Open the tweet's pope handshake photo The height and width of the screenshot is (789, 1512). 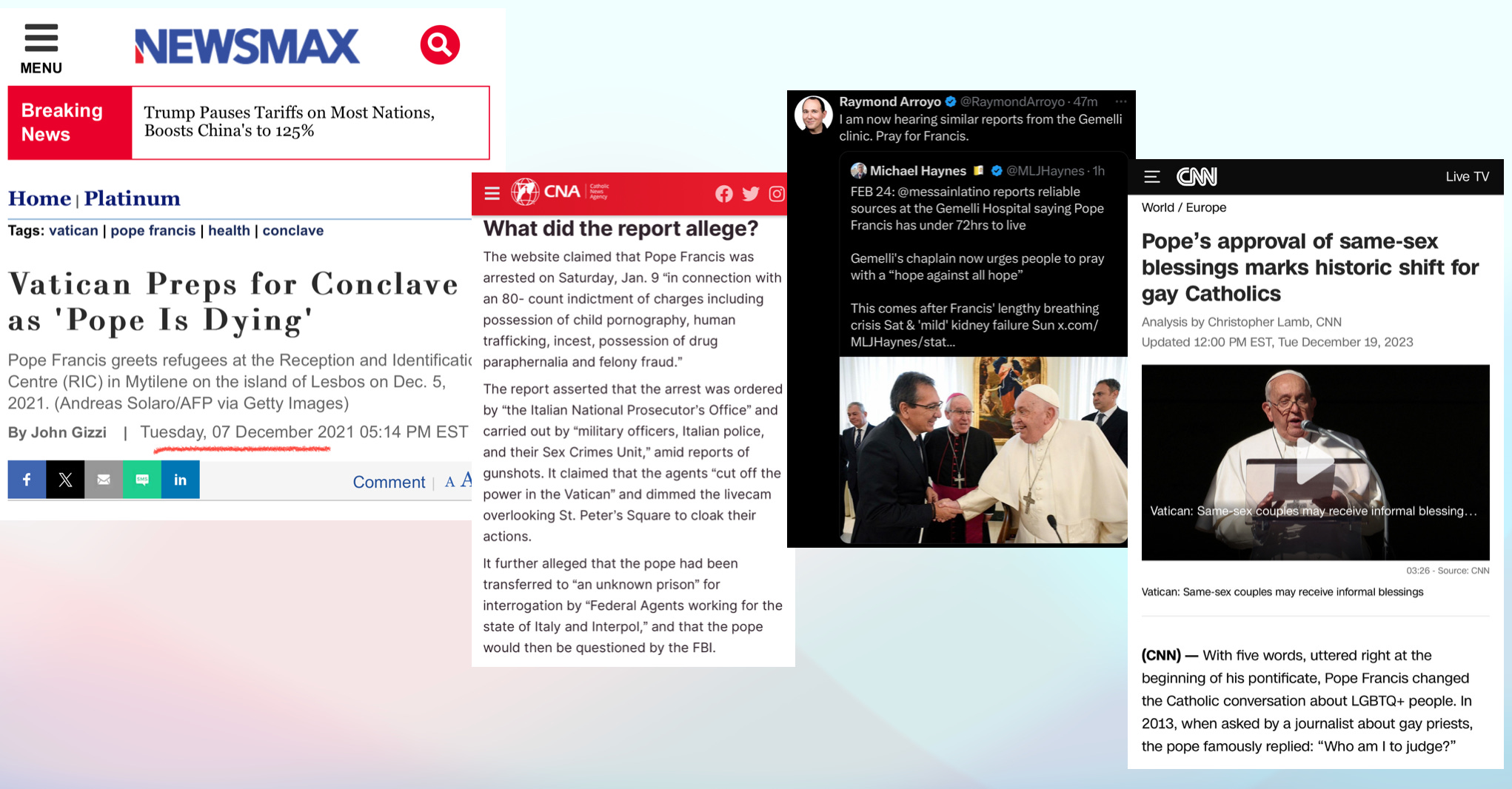[983, 450]
